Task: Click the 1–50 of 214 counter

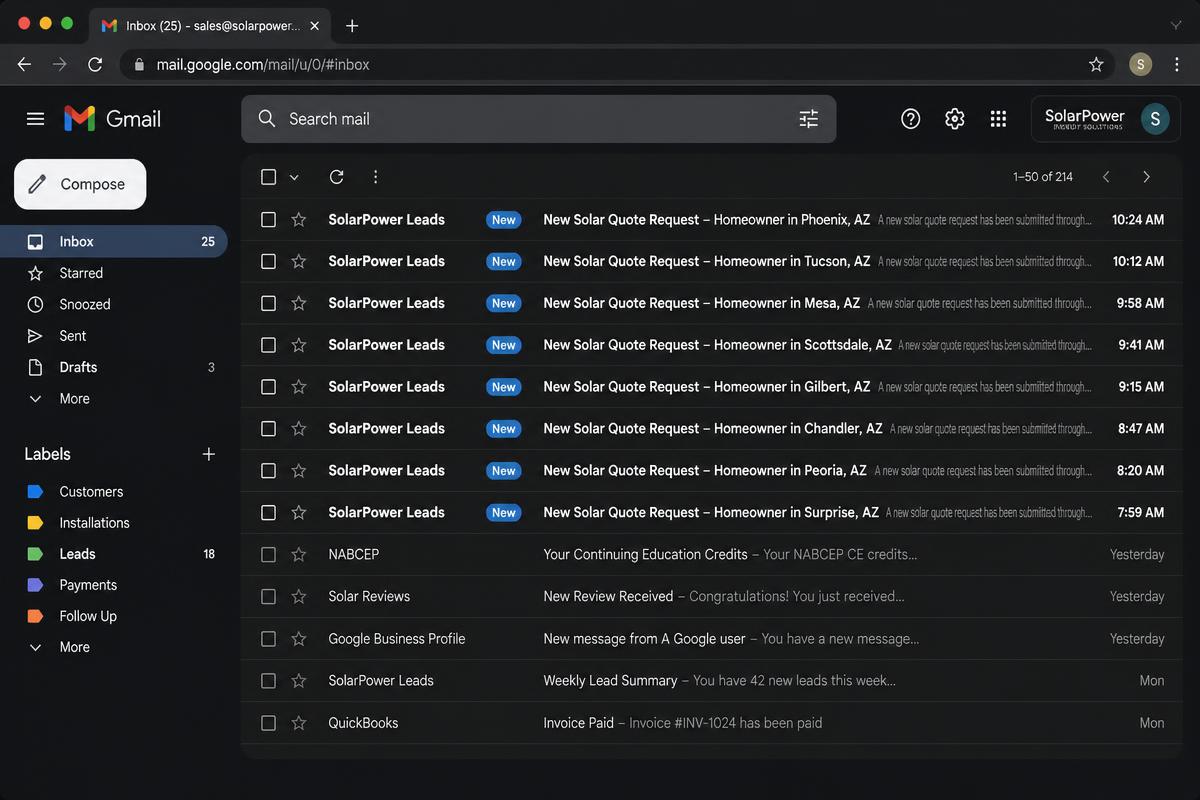Action: click(1043, 177)
